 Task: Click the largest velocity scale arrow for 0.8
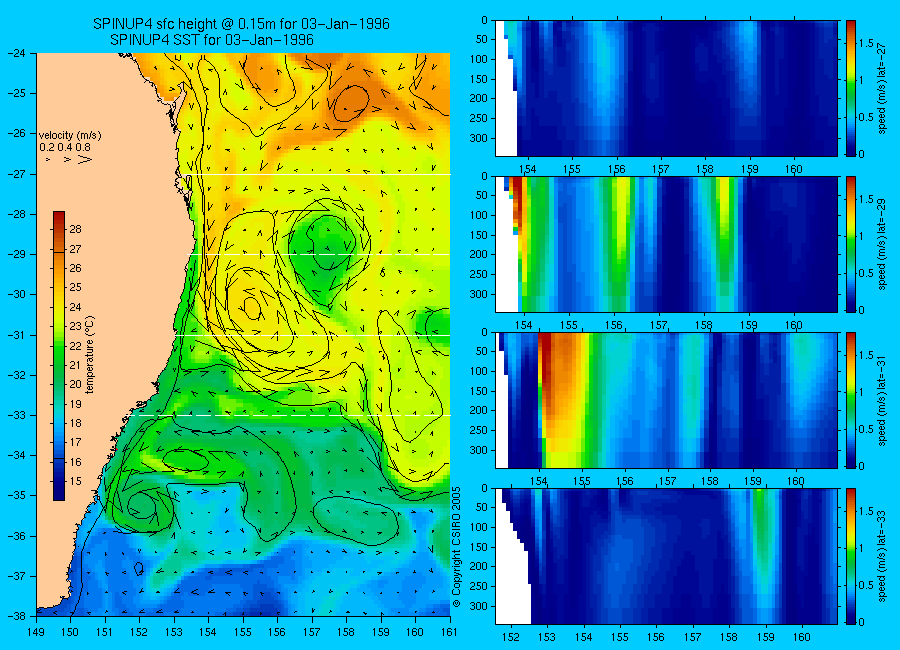(85, 159)
